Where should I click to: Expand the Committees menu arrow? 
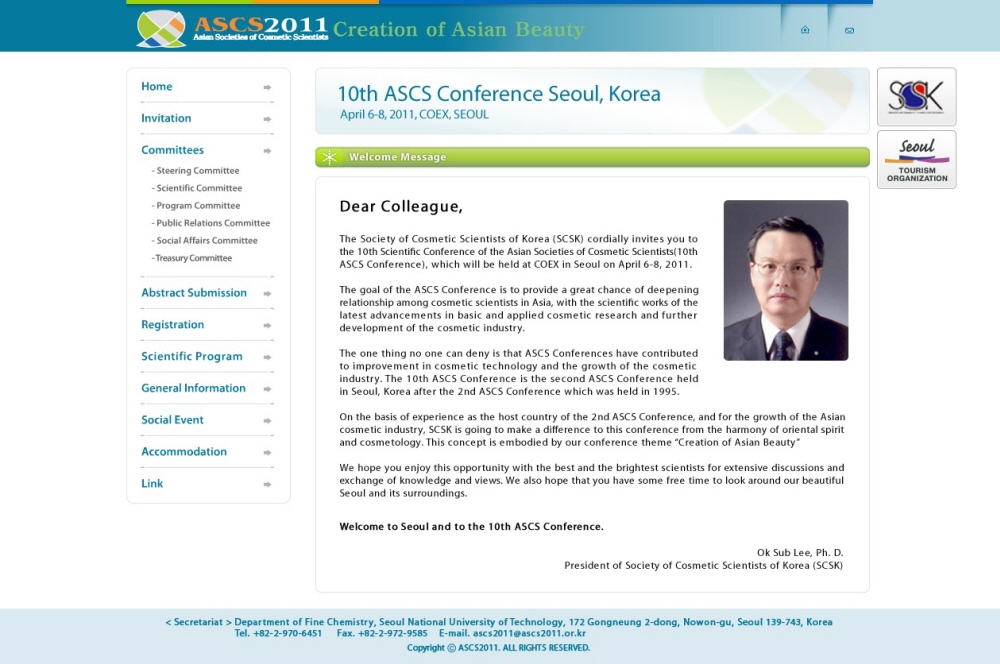pyautogui.click(x=267, y=151)
